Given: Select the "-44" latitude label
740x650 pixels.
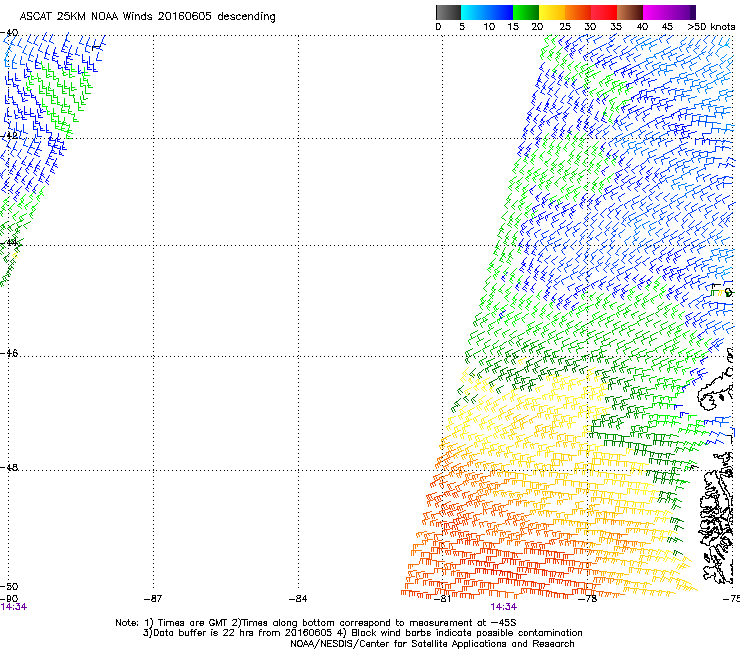Looking at the screenshot, I should click(x=9, y=243).
